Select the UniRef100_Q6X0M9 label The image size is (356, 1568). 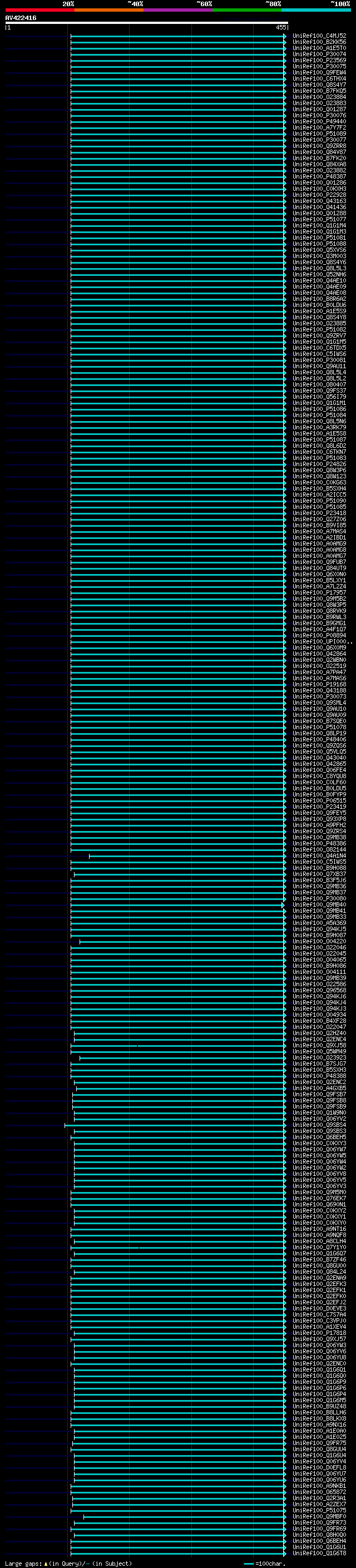pyautogui.click(x=319, y=647)
